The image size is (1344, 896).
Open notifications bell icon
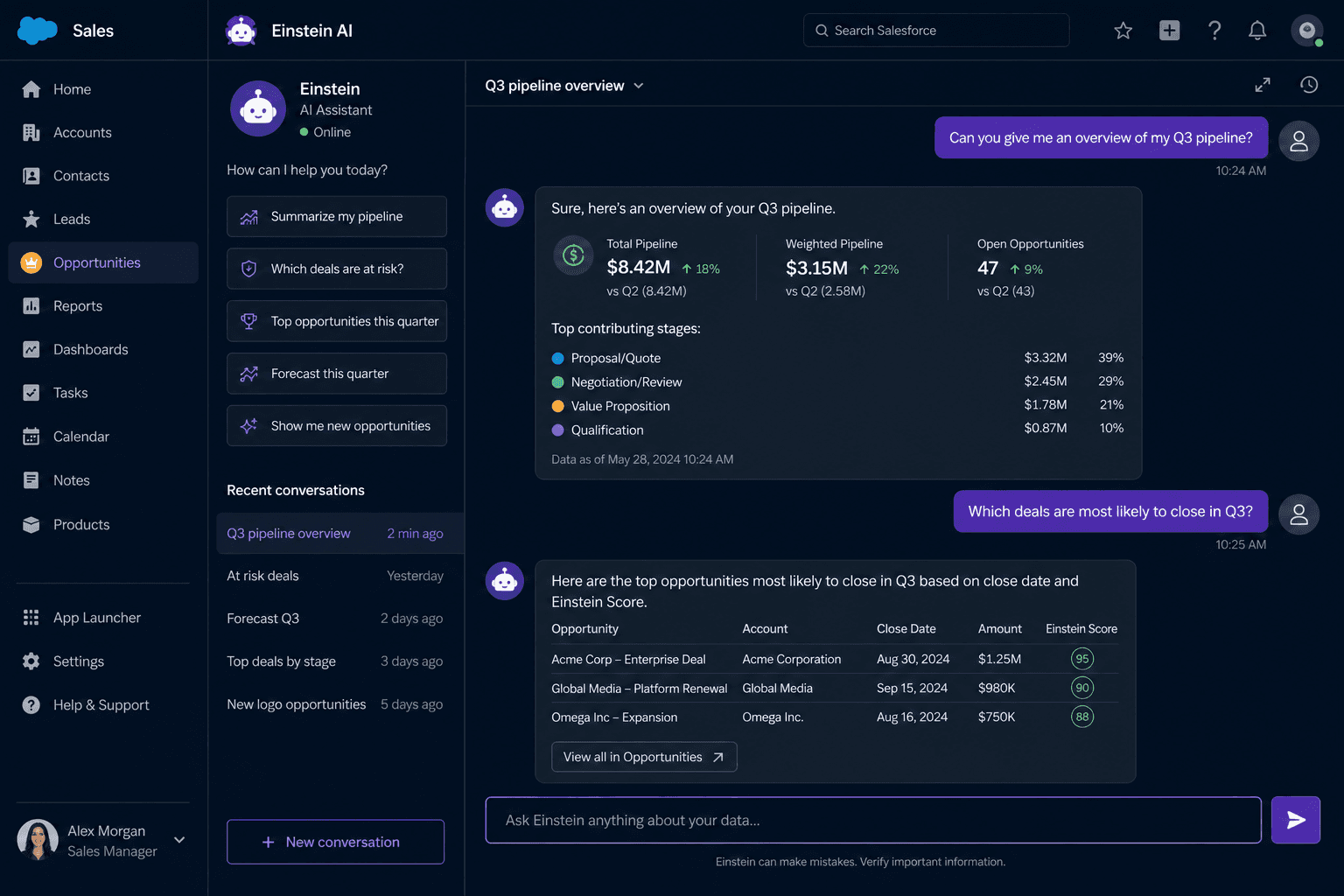[x=1257, y=31]
